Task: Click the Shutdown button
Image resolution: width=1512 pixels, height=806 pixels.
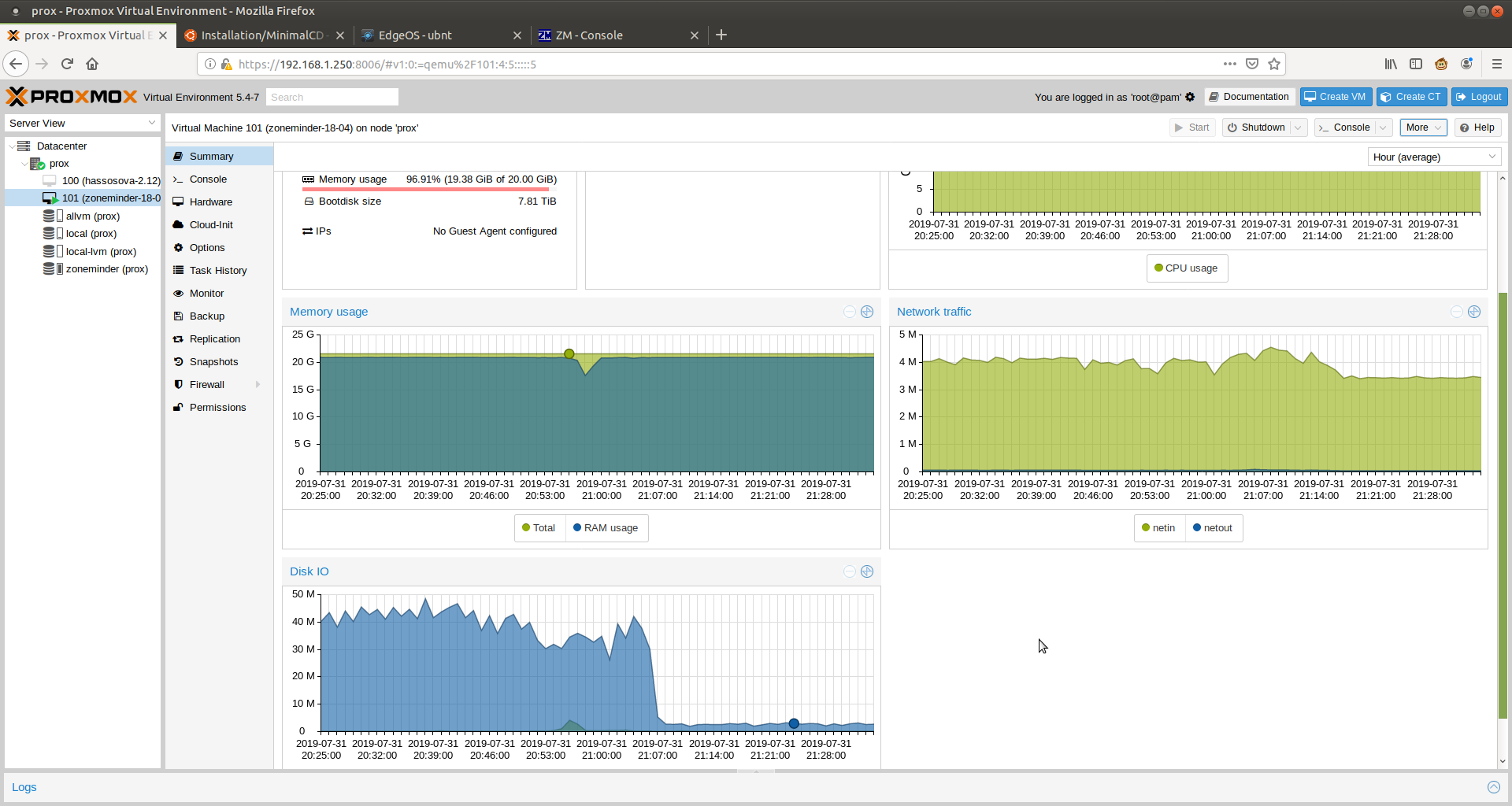Action: point(1256,128)
